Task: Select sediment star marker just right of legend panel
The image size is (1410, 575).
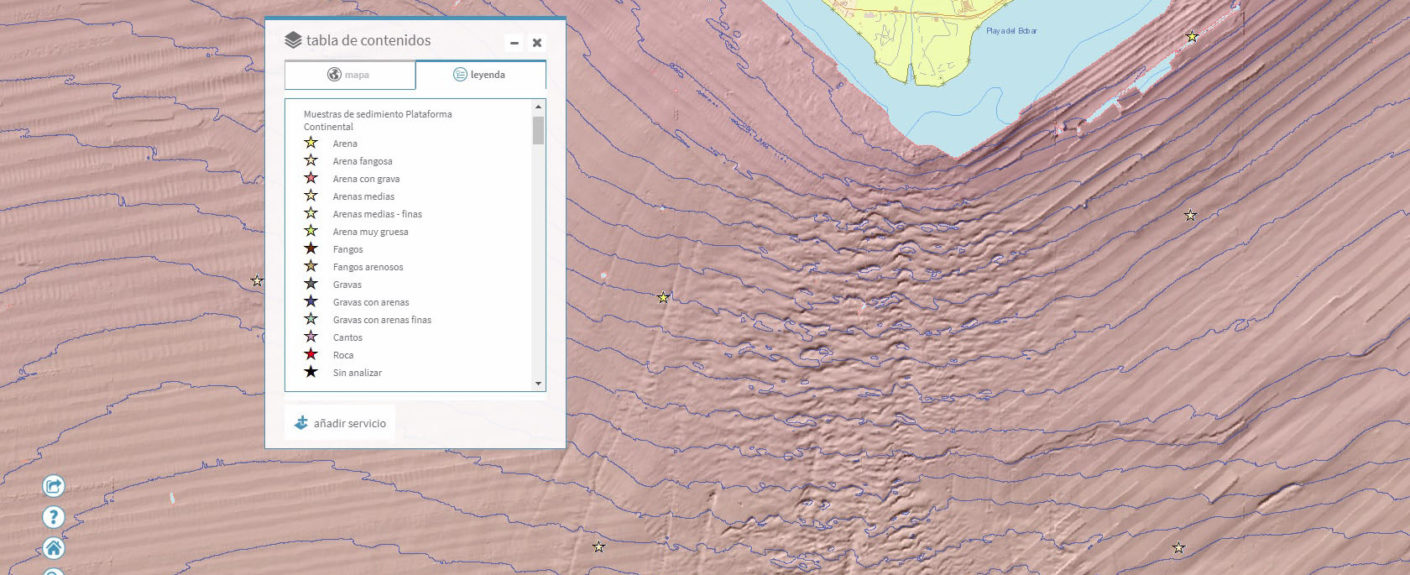Action: tap(663, 297)
